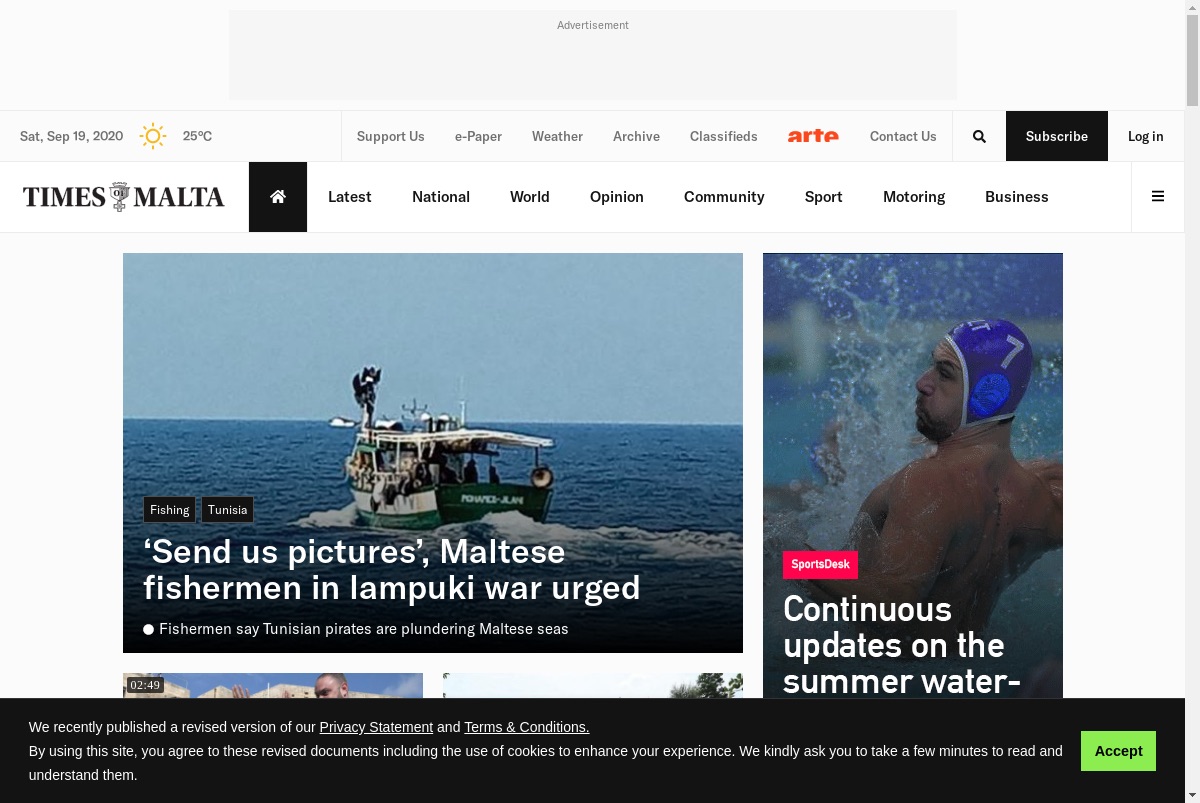Open the Latest menu section

pos(350,197)
